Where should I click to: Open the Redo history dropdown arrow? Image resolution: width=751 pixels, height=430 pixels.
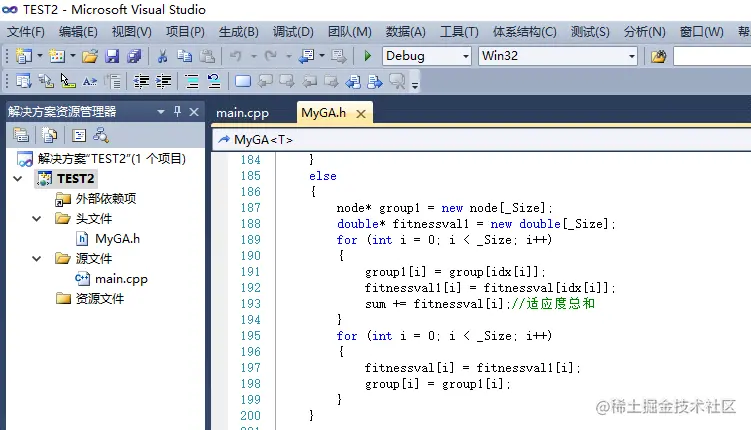[x=289, y=57]
